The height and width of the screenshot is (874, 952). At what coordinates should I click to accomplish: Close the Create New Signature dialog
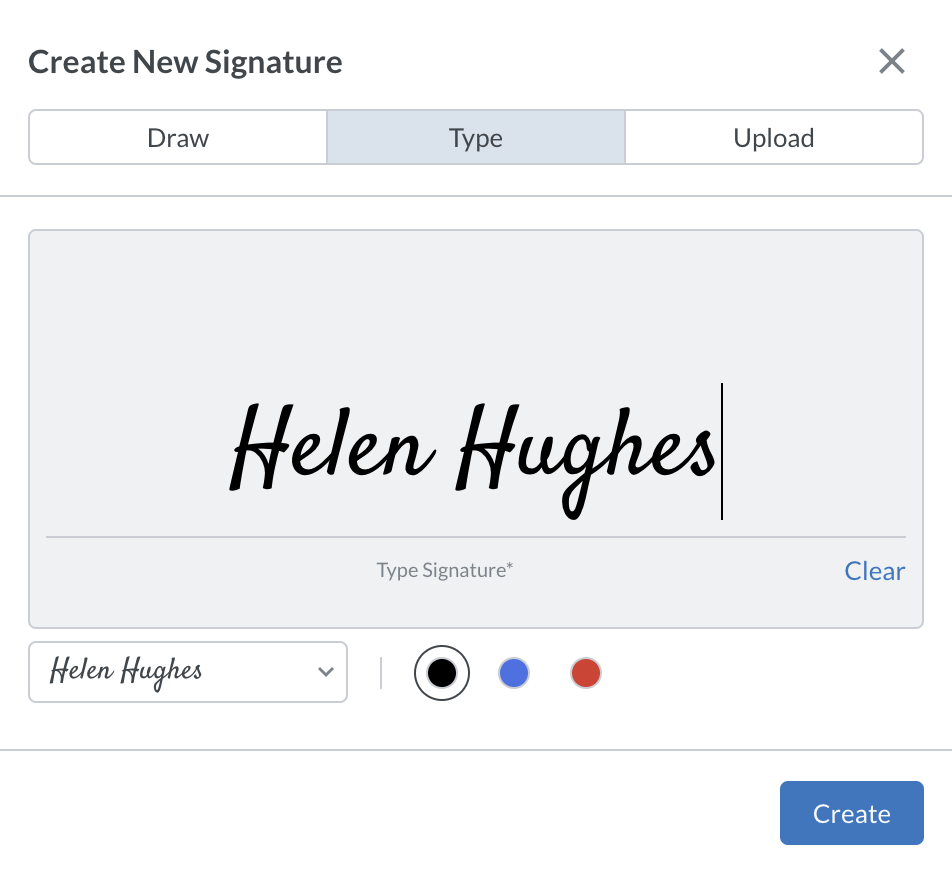[891, 61]
